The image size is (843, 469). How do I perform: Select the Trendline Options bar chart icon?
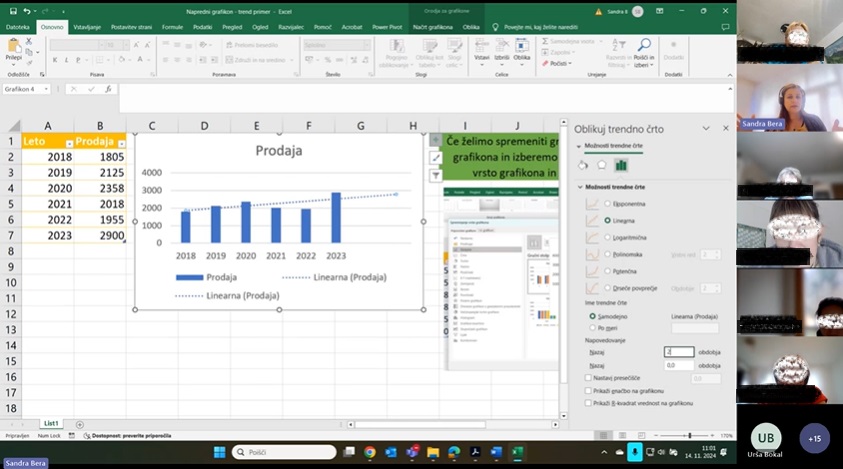coord(621,165)
